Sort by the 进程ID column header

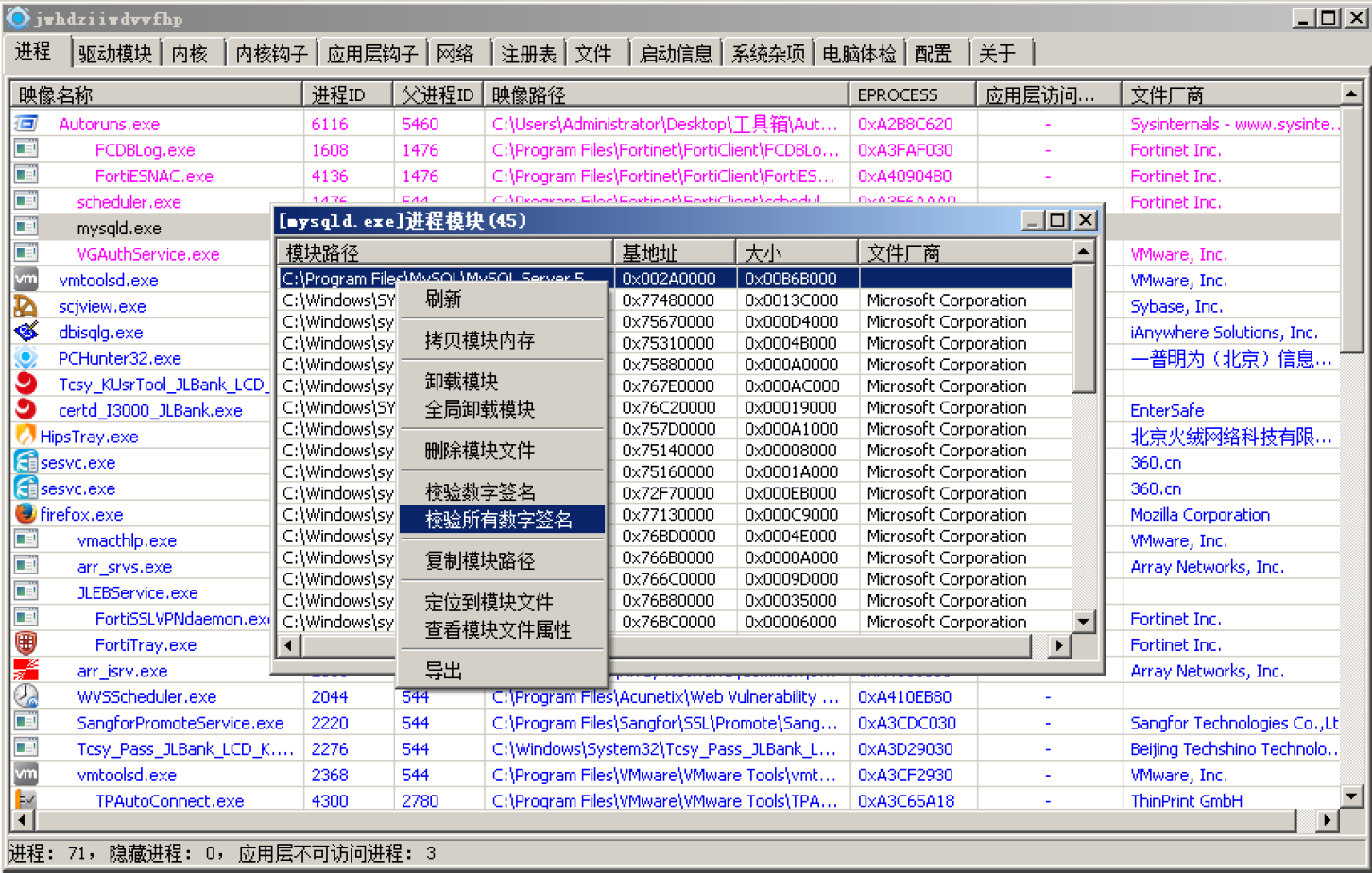coord(348,94)
